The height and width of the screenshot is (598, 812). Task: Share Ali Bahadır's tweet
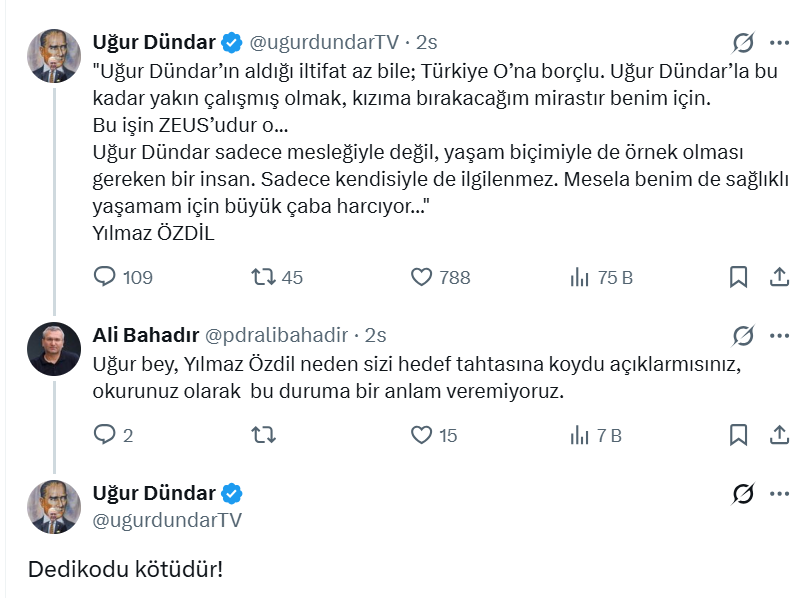tap(779, 435)
